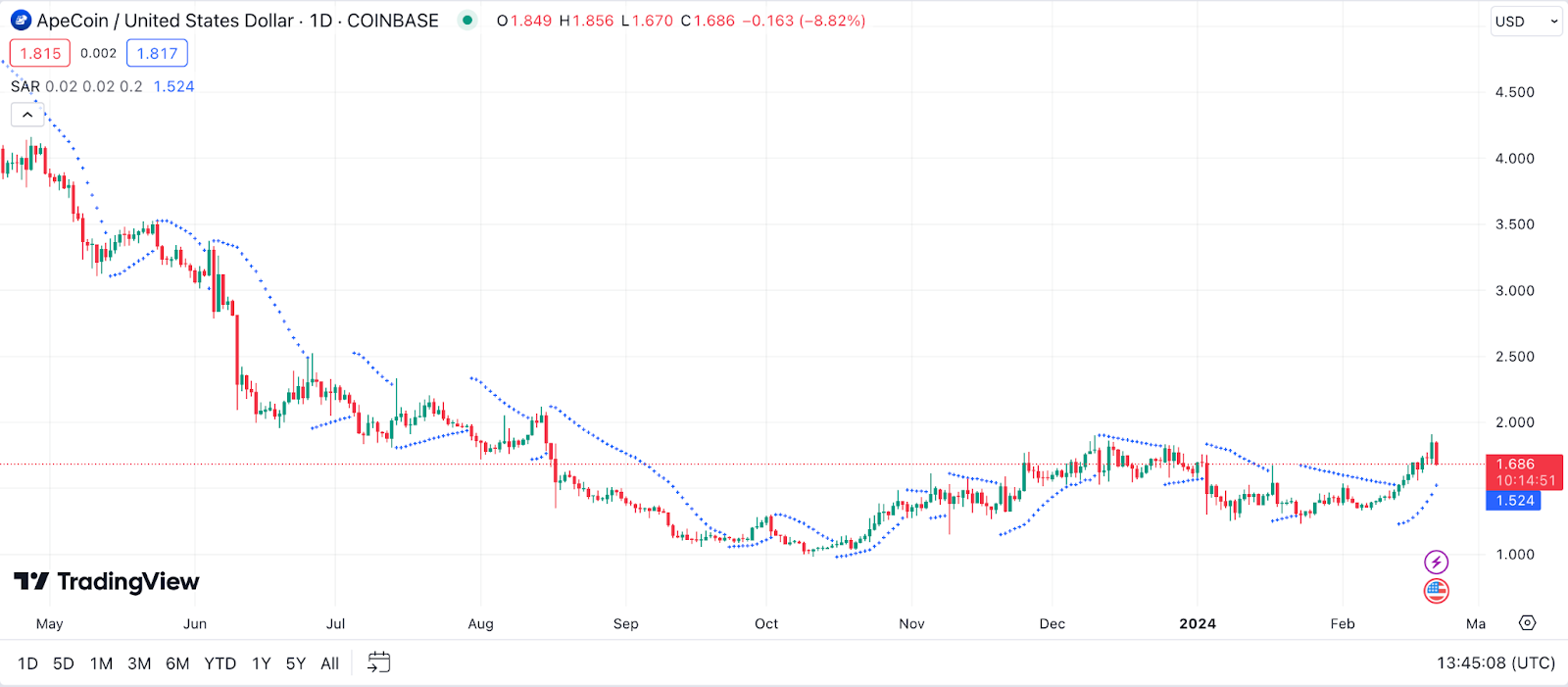The height and width of the screenshot is (687, 1568).
Task: Click the blue buy price 1.817 button
Action: 157,53
